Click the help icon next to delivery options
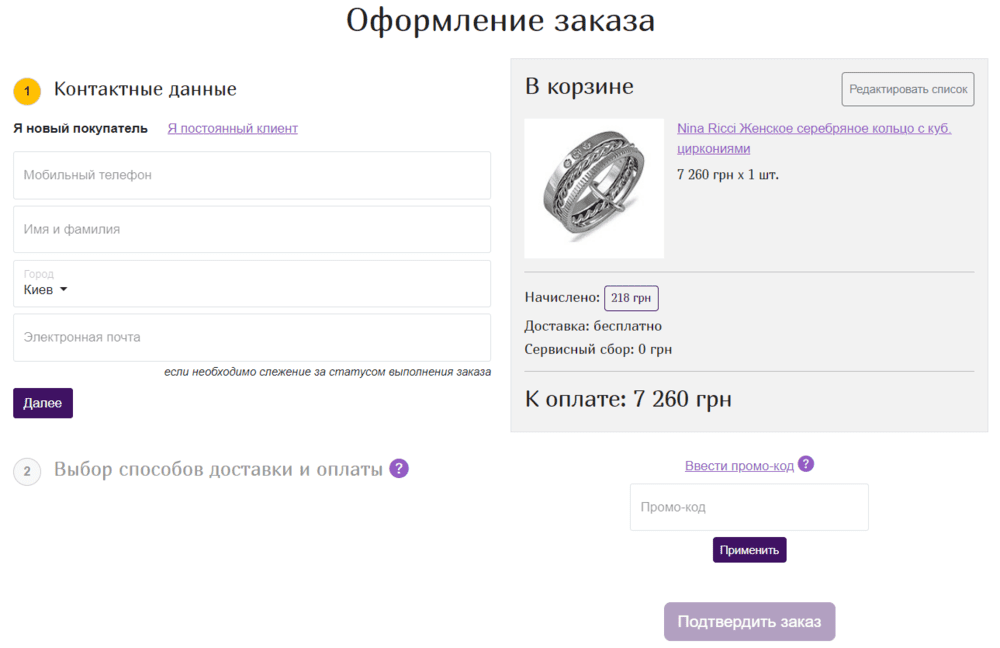1000x648 pixels. point(399,467)
